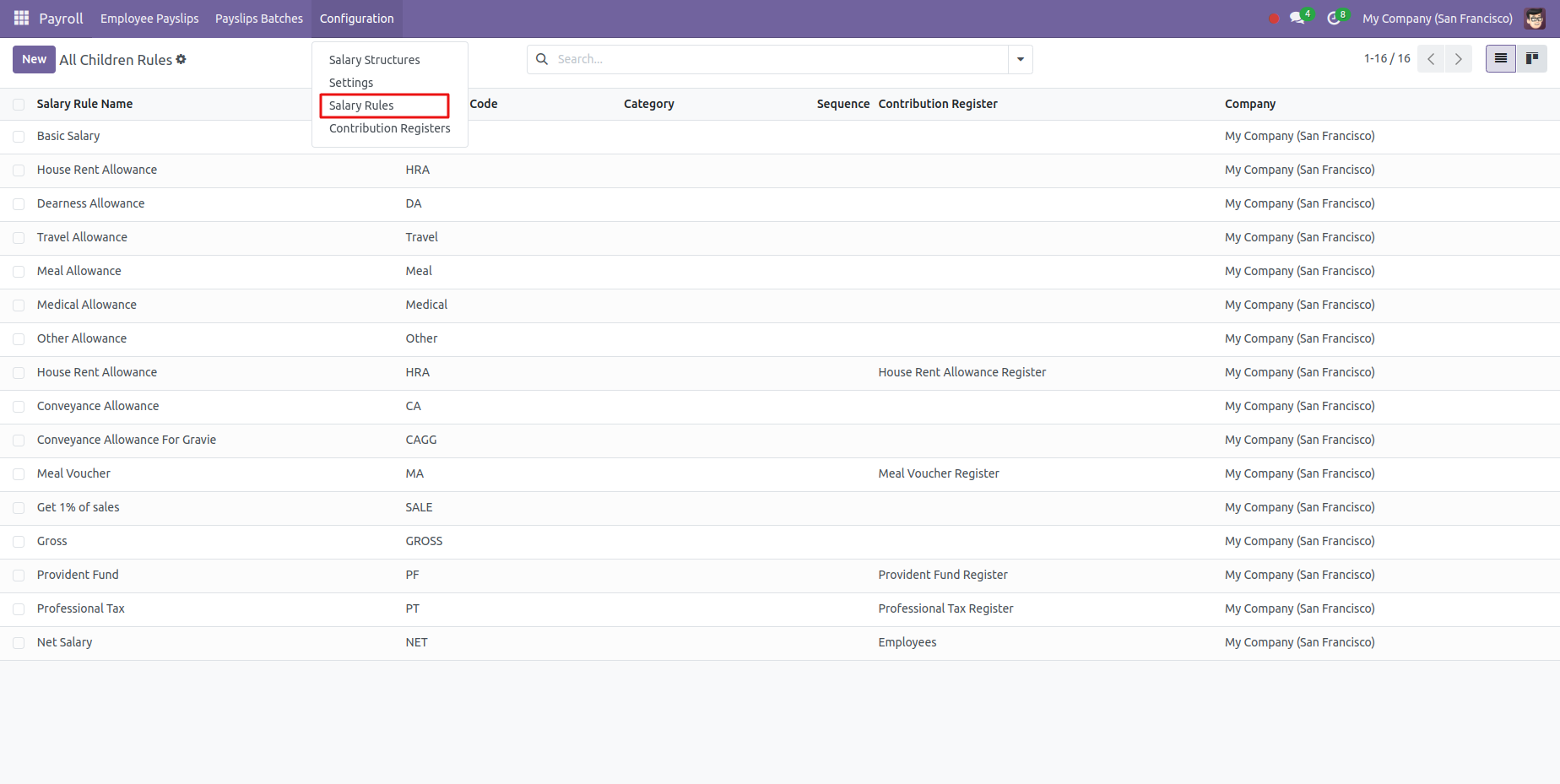Click into the Search field
This screenshot has height=784, width=1560.
pyautogui.click(x=777, y=59)
